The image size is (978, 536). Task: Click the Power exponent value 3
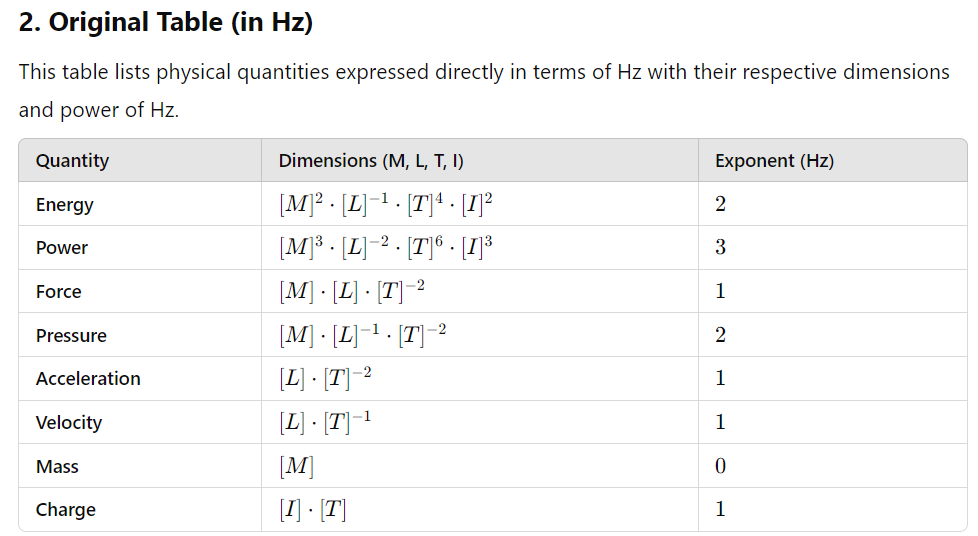coord(720,247)
